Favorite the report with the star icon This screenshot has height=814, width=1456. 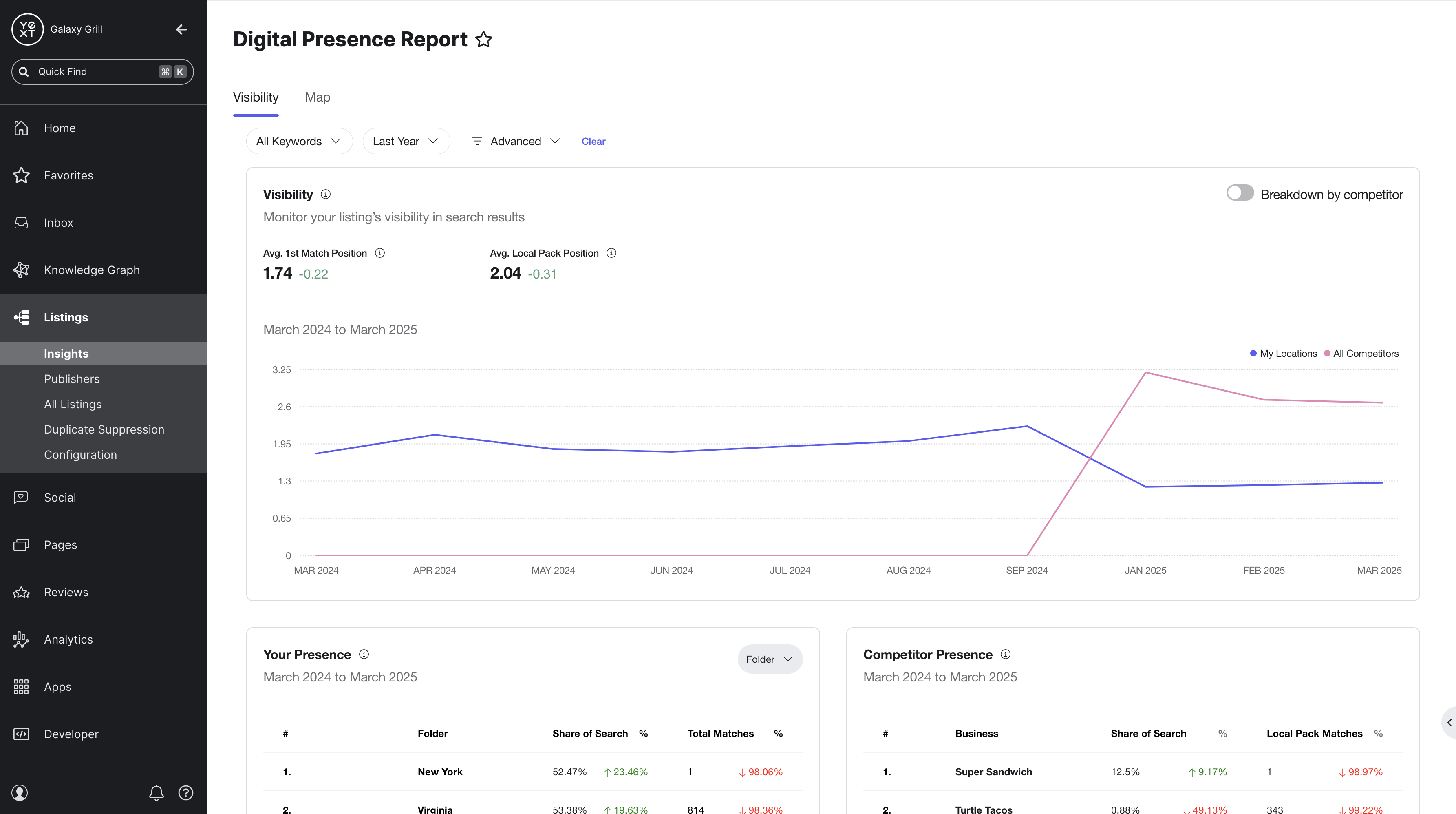coord(483,40)
